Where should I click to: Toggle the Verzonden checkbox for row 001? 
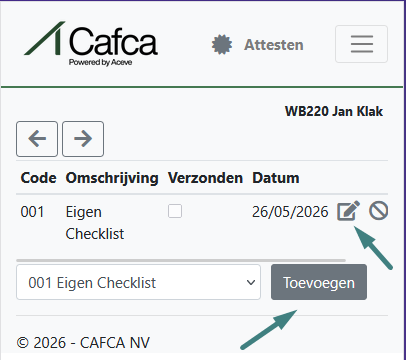coord(175,211)
